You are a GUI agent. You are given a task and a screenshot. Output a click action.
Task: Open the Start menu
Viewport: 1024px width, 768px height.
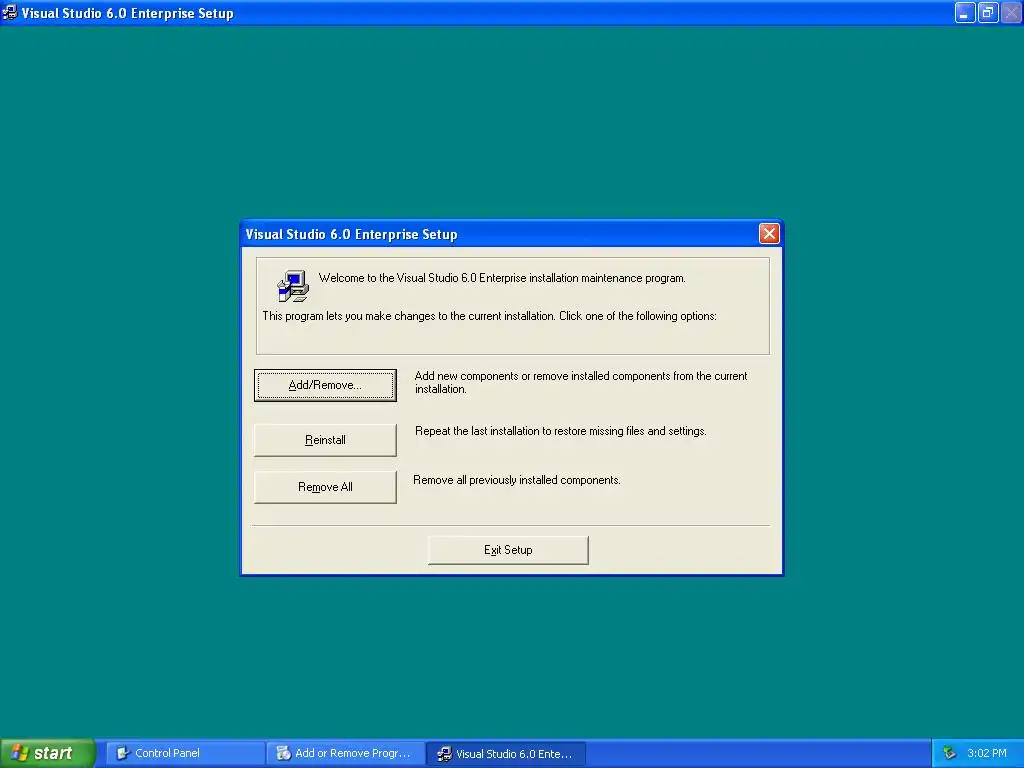[47, 753]
